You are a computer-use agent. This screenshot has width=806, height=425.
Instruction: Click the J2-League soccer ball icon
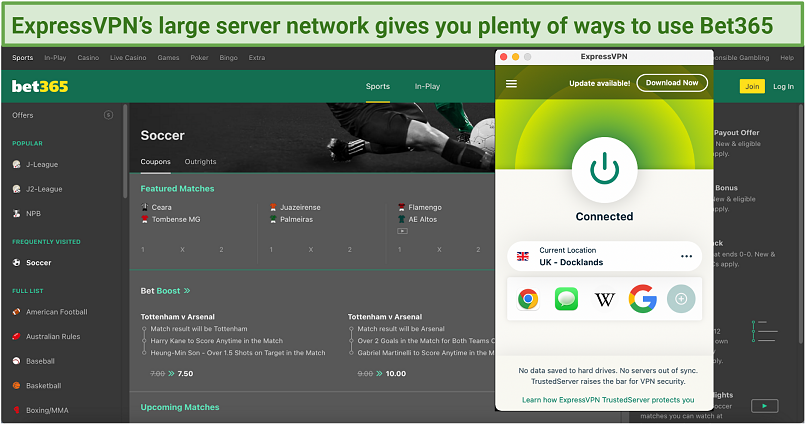tap(16, 189)
